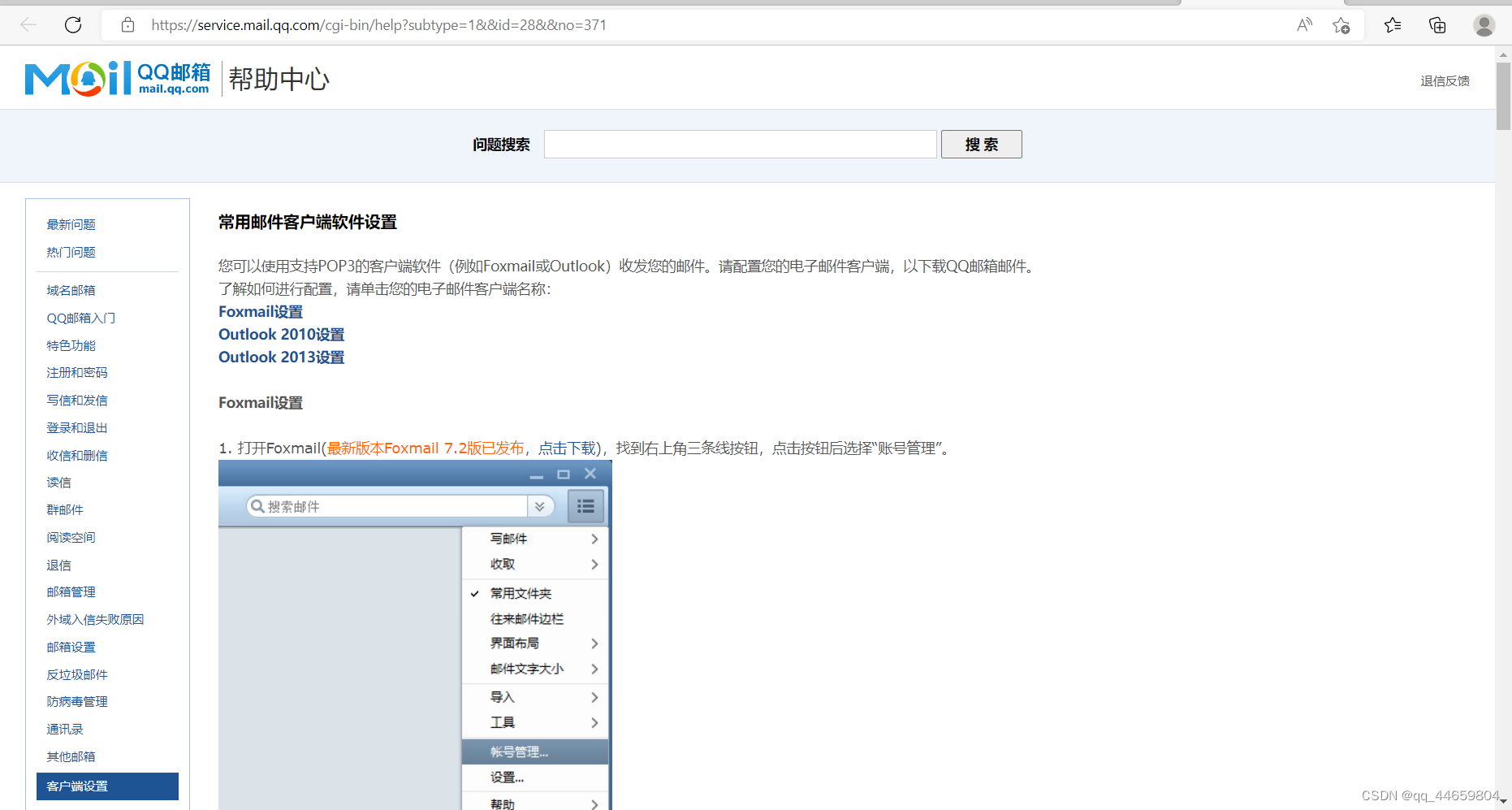Select 注册和密码 category
1512x810 pixels.
coord(77,372)
